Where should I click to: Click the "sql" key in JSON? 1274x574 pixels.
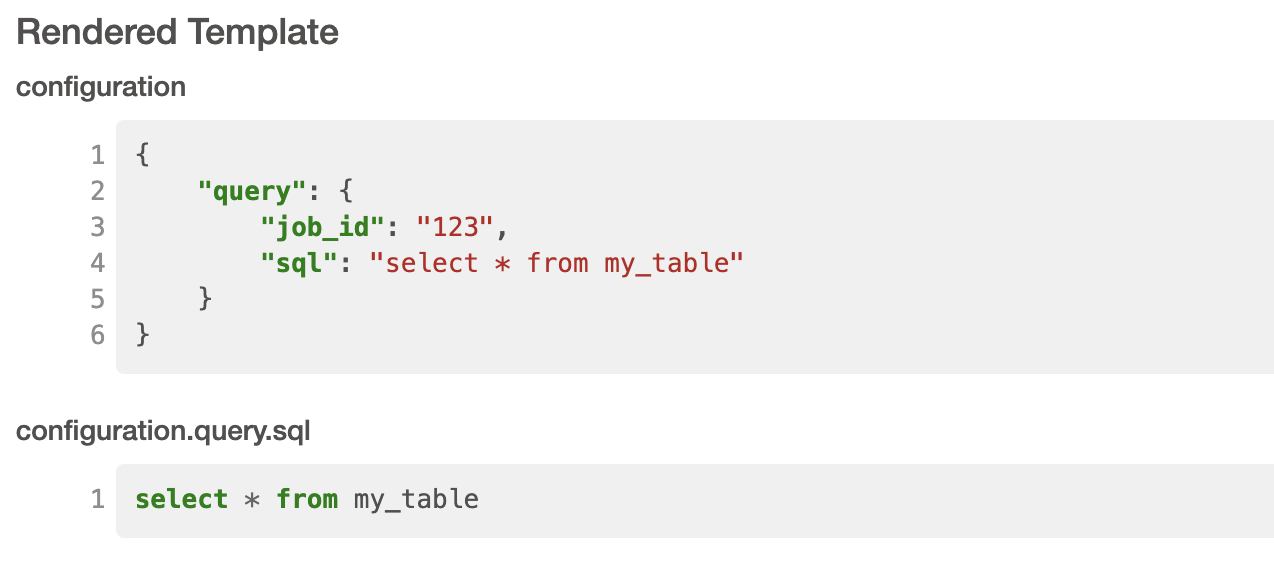pyautogui.click(x=299, y=263)
